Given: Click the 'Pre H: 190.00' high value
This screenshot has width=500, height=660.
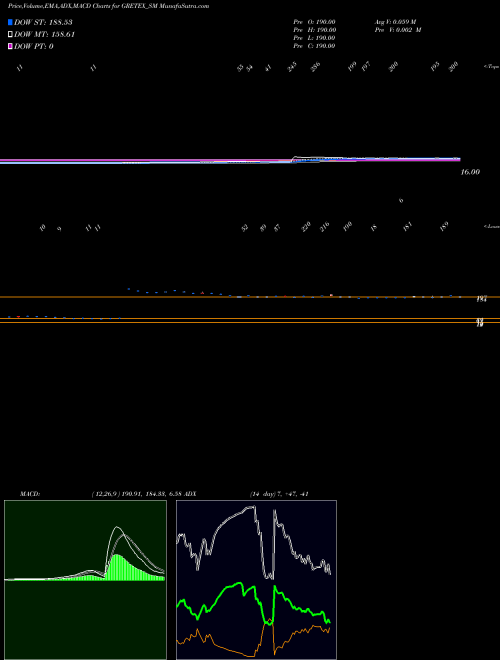Looking at the screenshot, I should [314, 30].
